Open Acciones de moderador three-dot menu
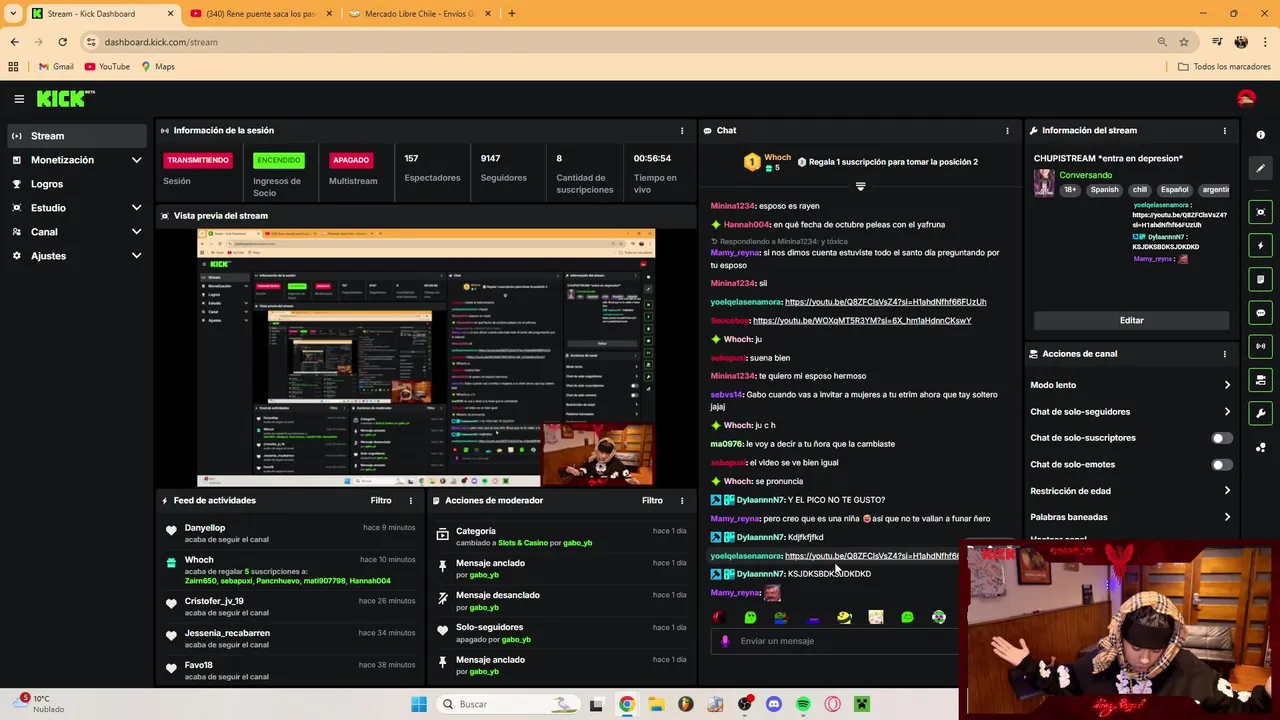This screenshot has width=1280, height=720. [682, 501]
